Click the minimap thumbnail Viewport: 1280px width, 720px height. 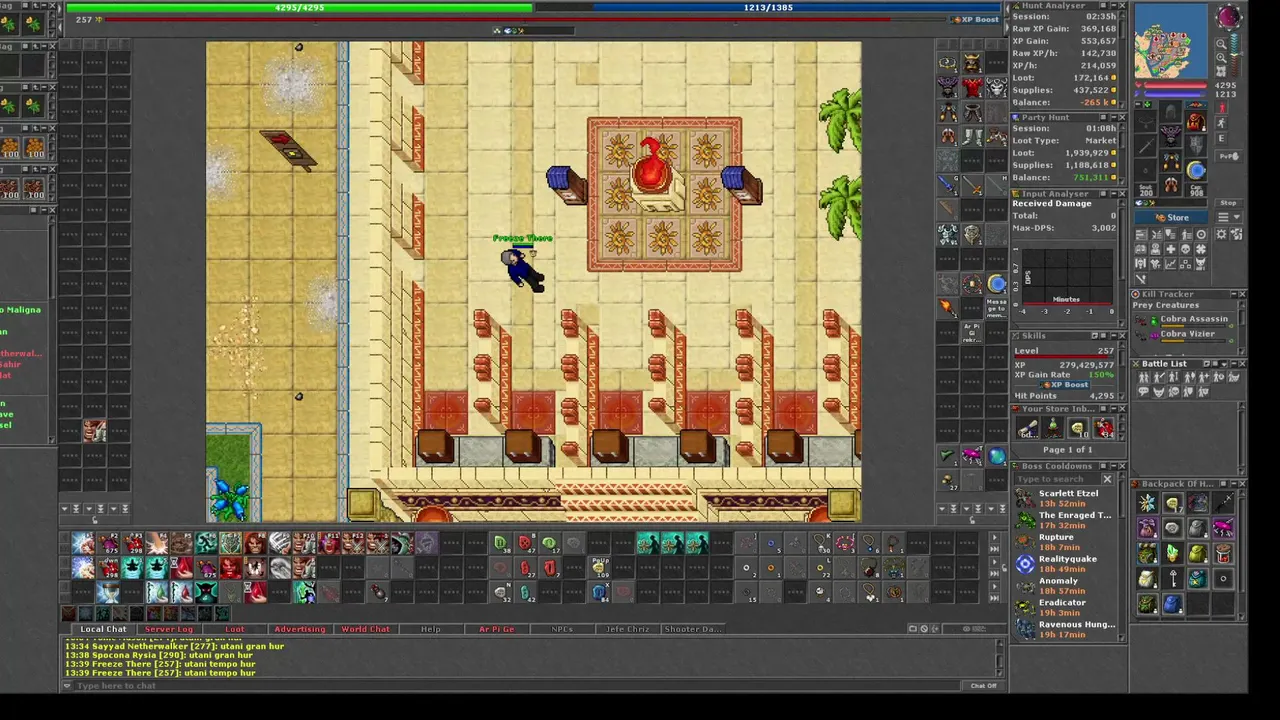(1171, 41)
